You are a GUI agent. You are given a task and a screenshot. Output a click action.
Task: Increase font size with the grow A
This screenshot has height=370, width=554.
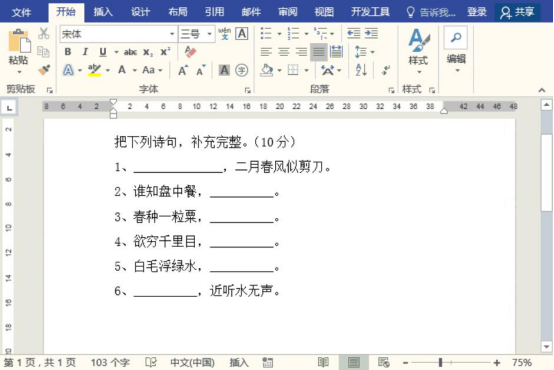(183, 70)
